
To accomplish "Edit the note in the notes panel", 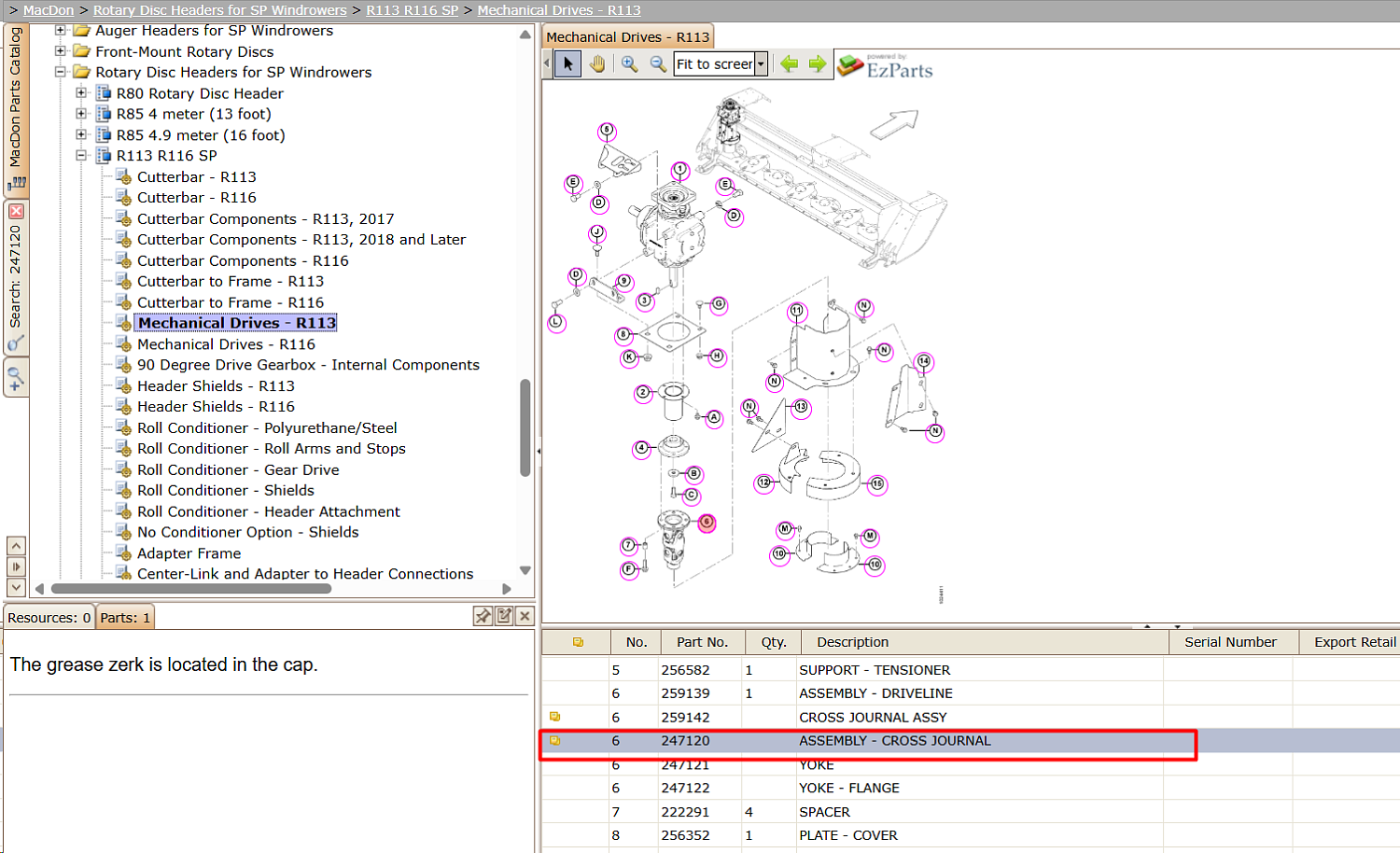I will [x=504, y=616].
